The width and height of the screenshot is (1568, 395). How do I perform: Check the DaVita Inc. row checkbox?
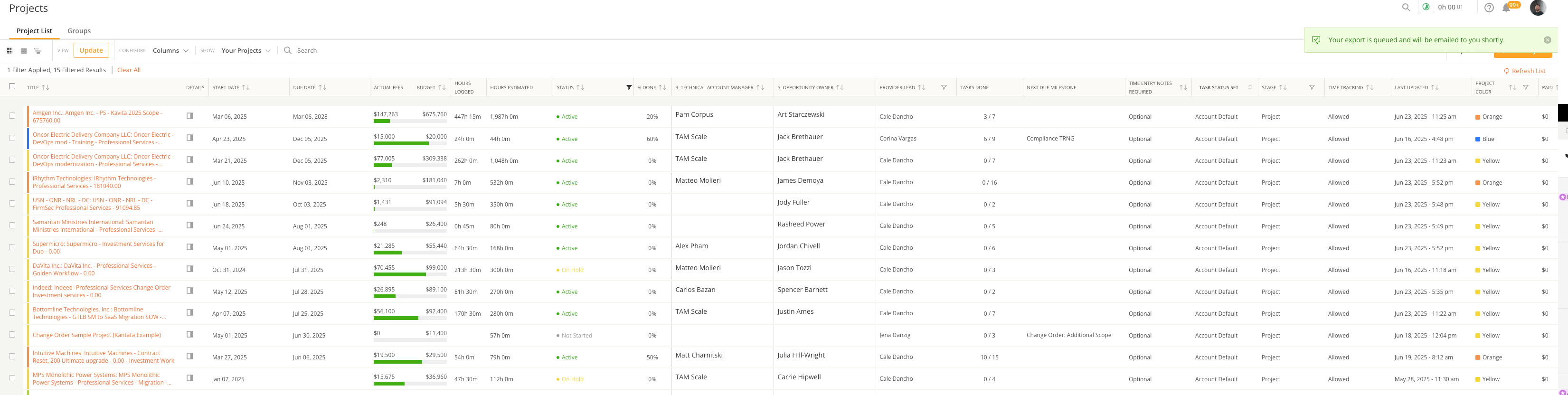[12, 269]
